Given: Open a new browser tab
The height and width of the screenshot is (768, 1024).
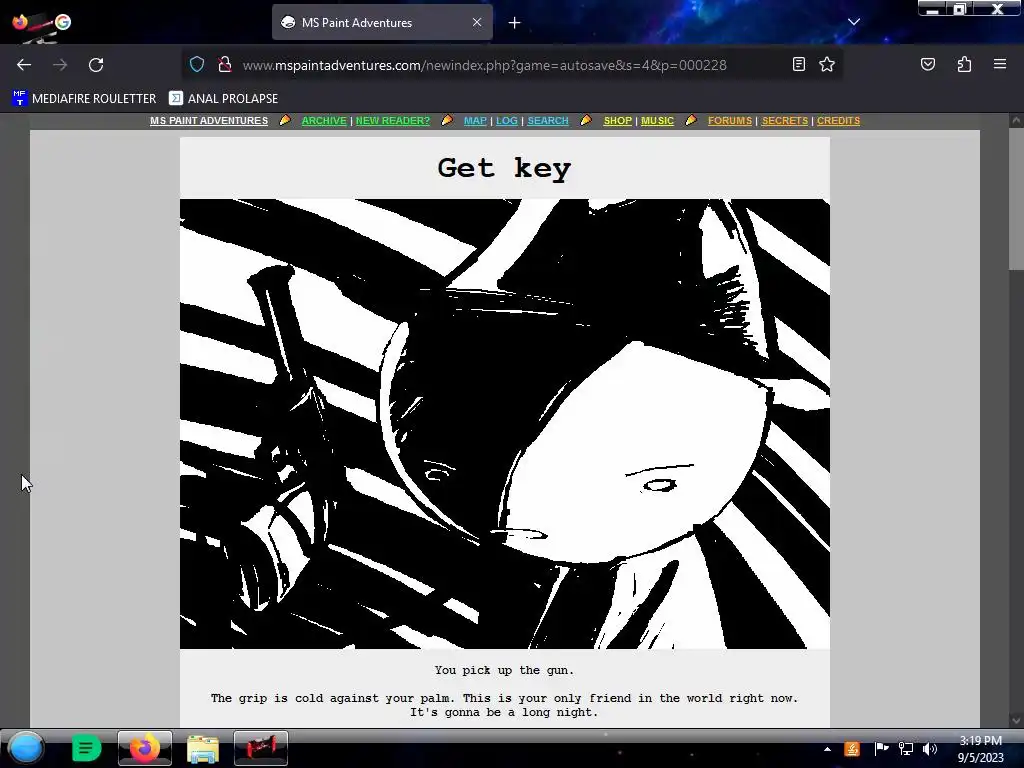Looking at the screenshot, I should (x=515, y=23).
